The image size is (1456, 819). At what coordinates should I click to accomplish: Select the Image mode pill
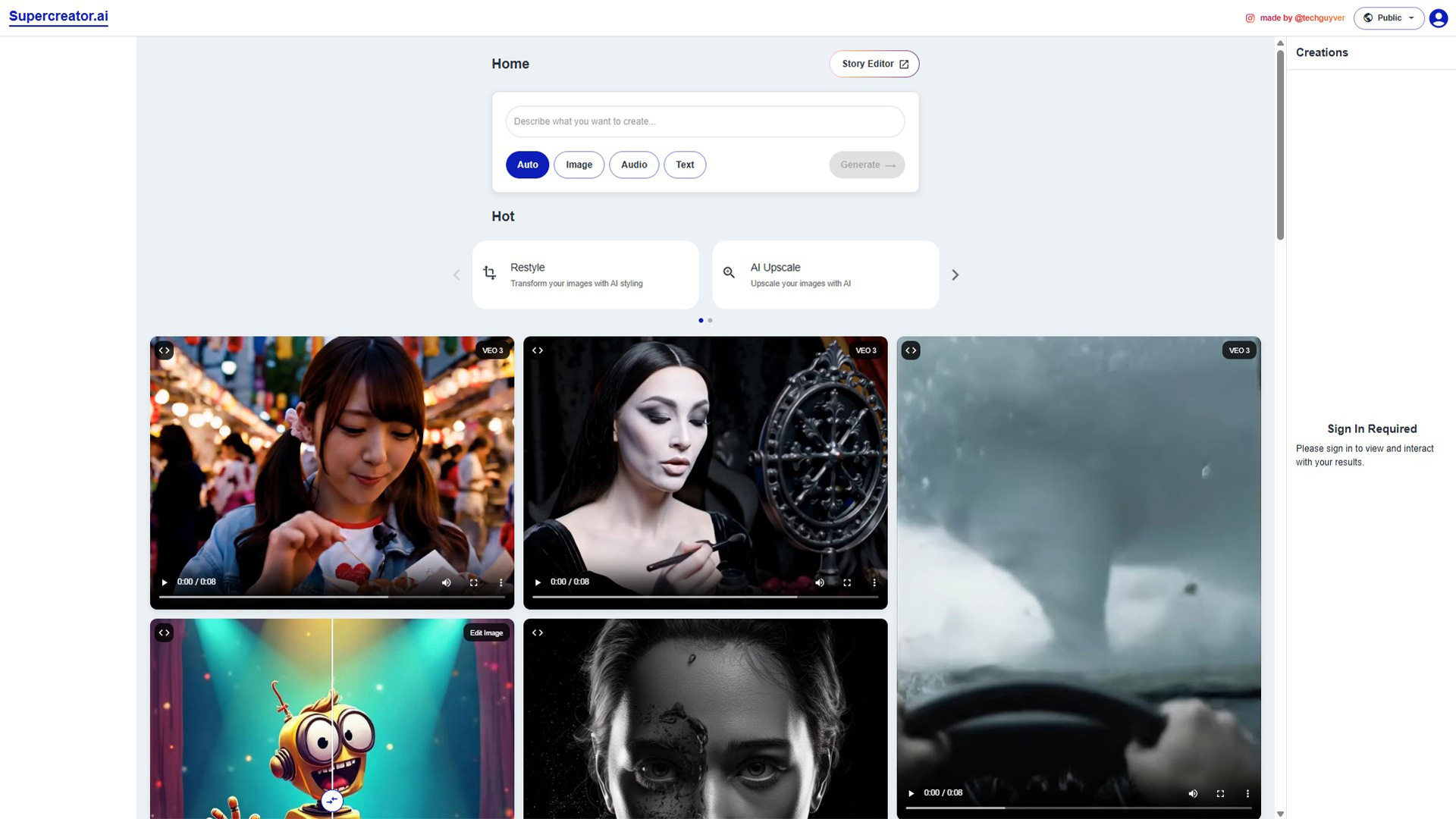point(579,165)
